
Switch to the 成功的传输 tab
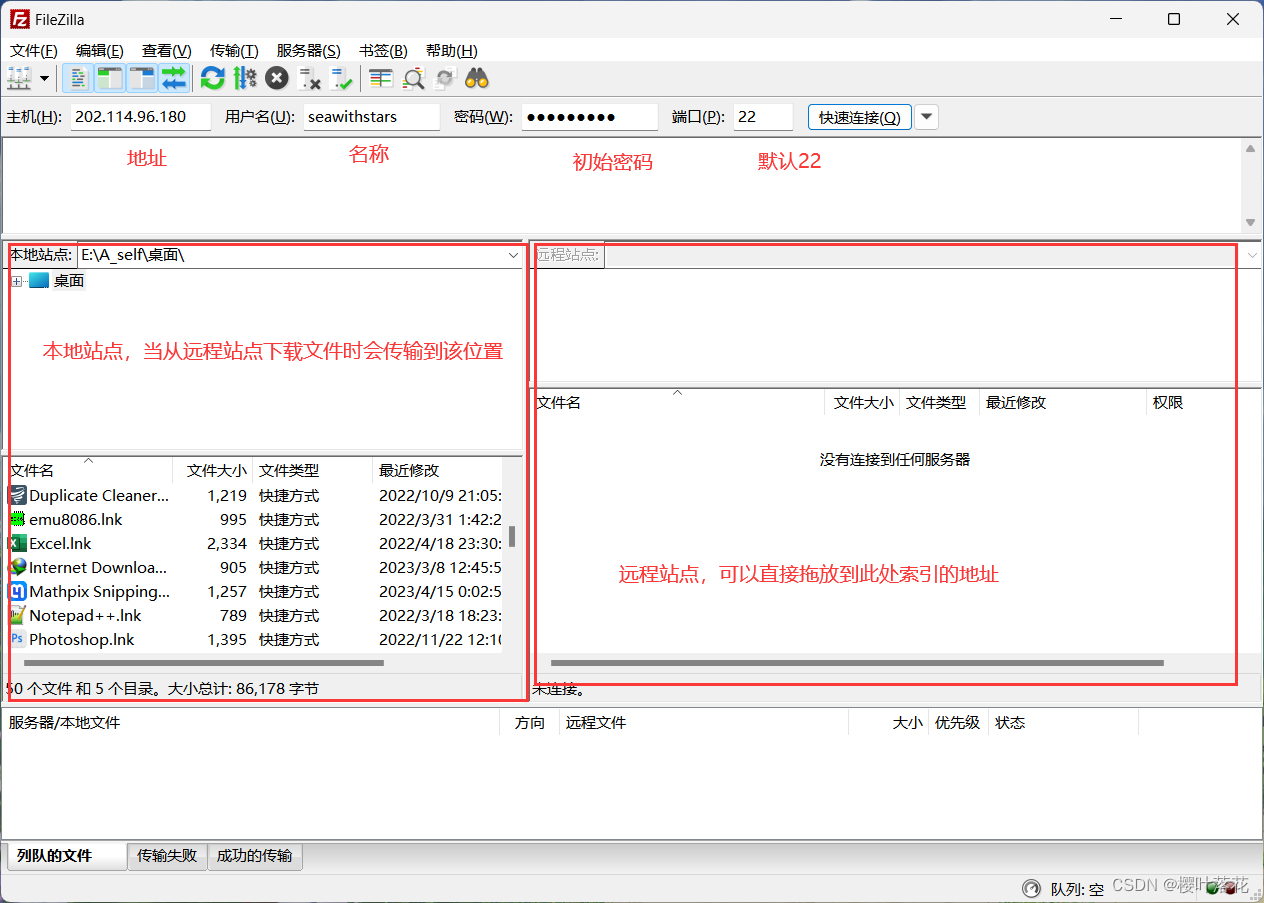pyautogui.click(x=255, y=856)
